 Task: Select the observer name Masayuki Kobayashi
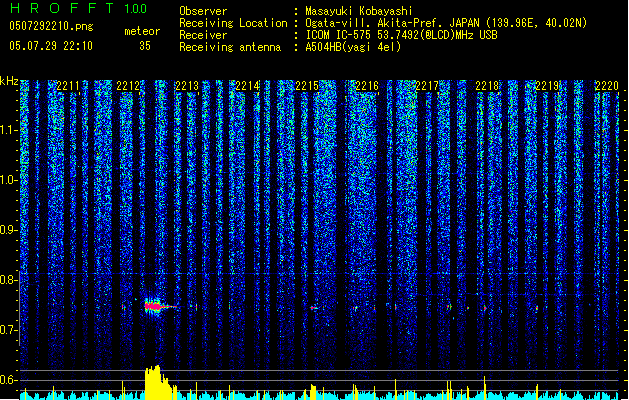[x=359, y=11]
